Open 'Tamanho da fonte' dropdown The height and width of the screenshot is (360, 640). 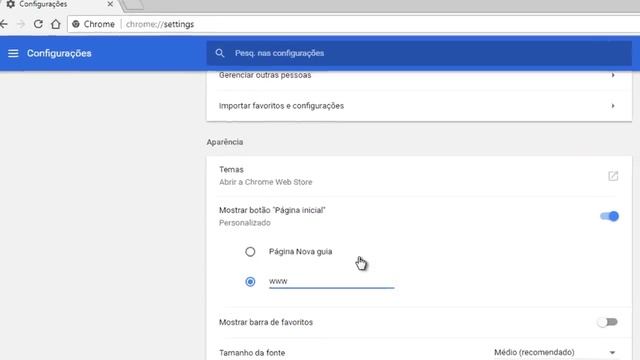click(x=555, y=352)
